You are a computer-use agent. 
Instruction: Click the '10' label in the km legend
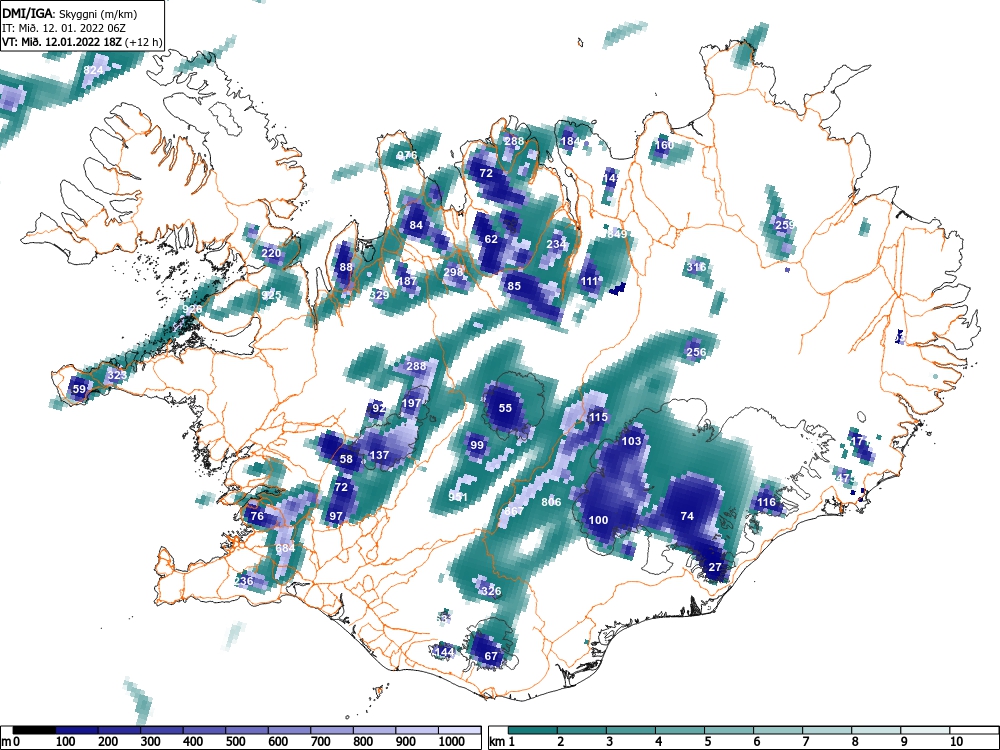(x=956, y=741)
